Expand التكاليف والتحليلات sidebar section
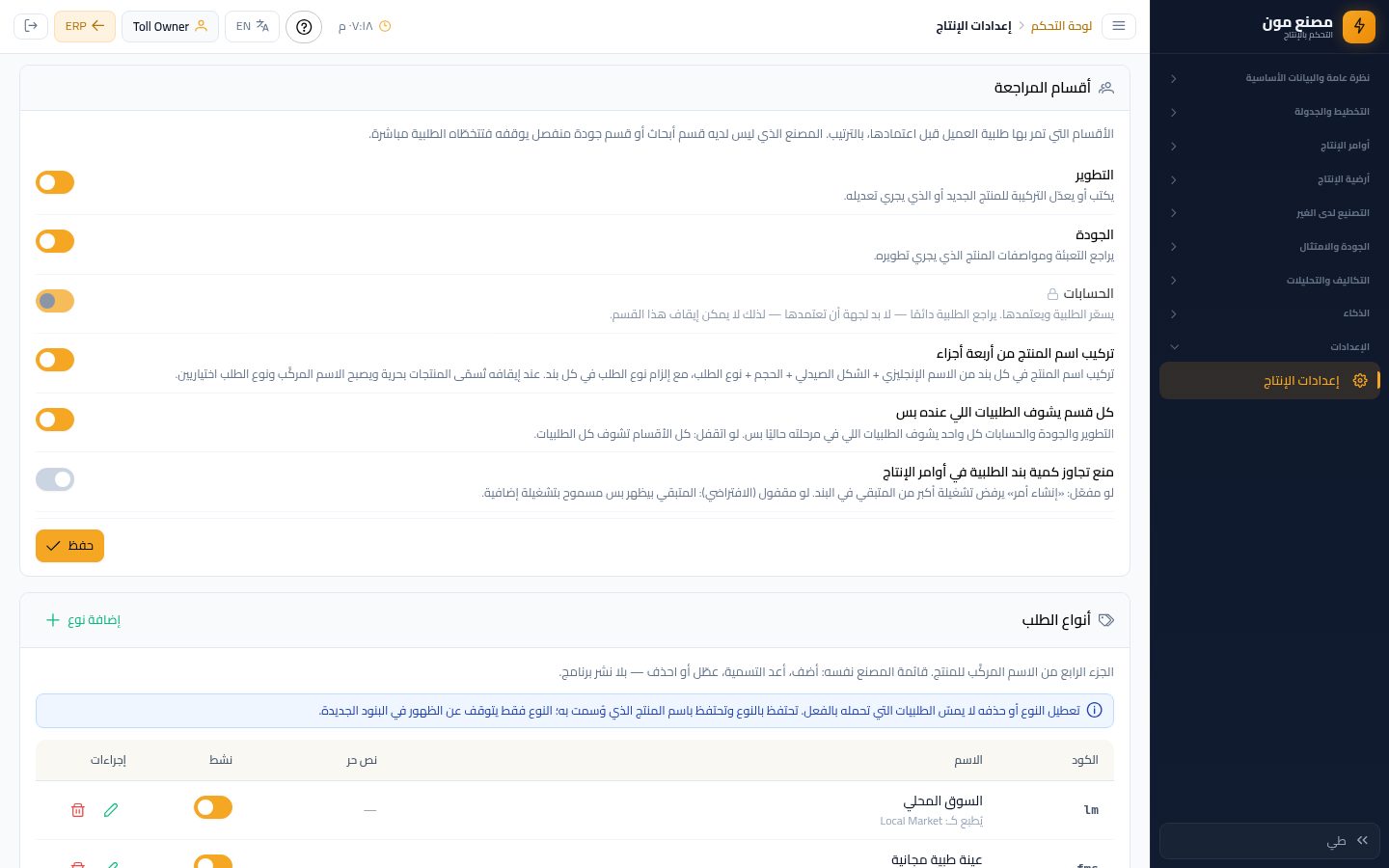The width and height of the screenshot is (1389, 868). point(1269,281)
